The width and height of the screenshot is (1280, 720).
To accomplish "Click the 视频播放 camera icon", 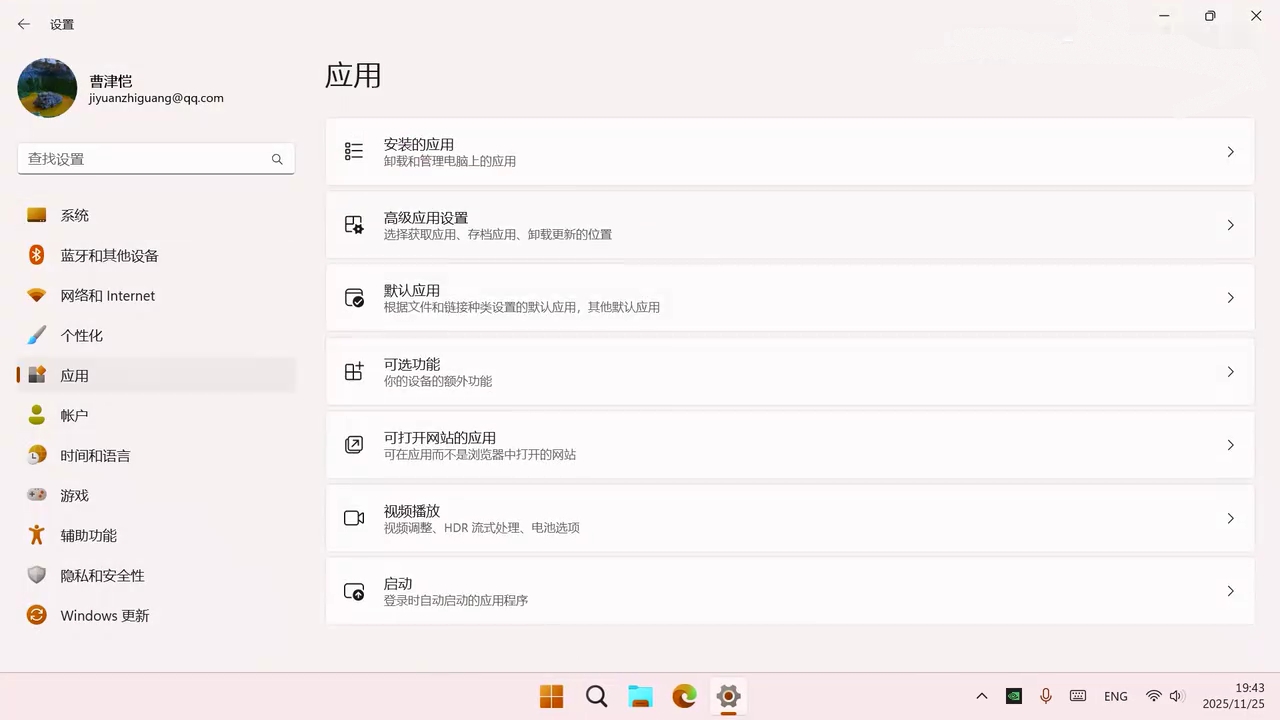I will (x=354, y=518).
